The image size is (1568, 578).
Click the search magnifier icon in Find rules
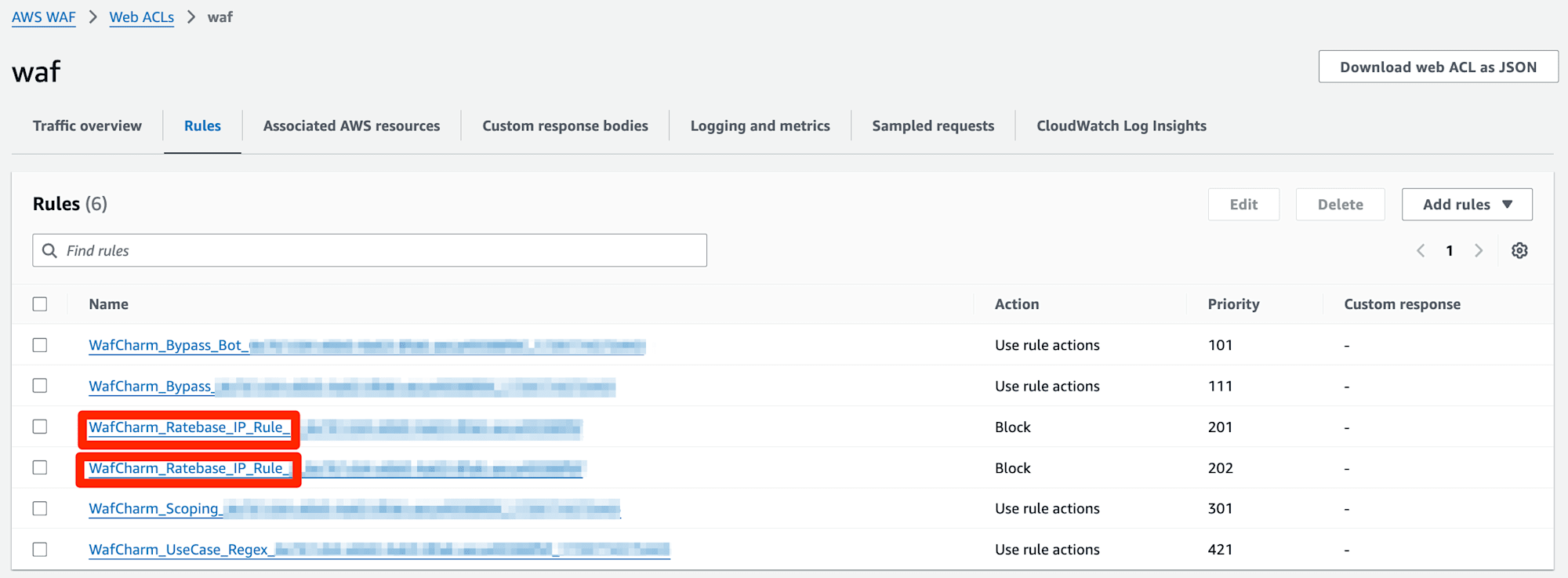(x=49, y=250)
